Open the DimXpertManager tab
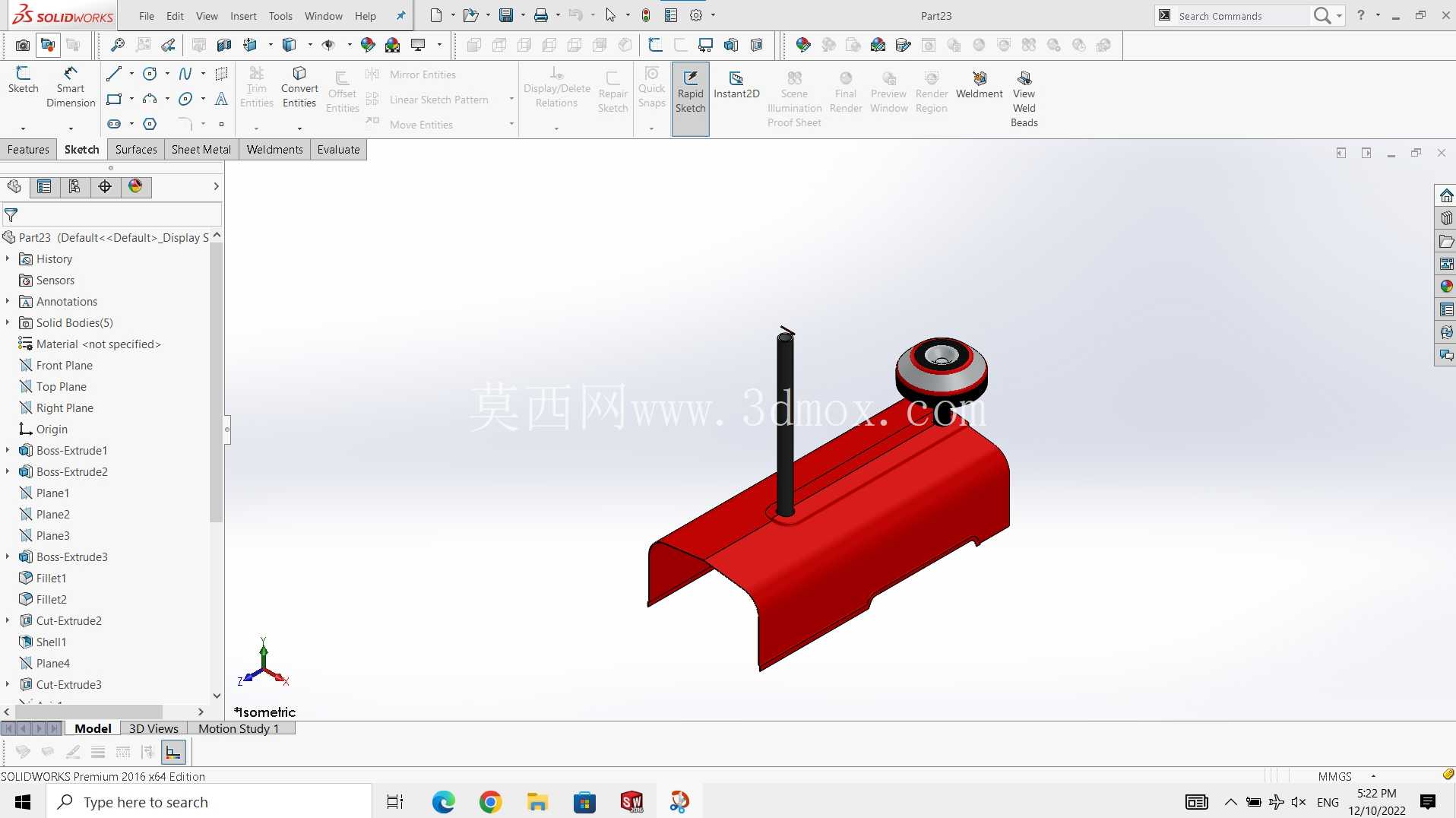Image resolution: width=1456 pixels, height=818 pixels. coord(105,187)
